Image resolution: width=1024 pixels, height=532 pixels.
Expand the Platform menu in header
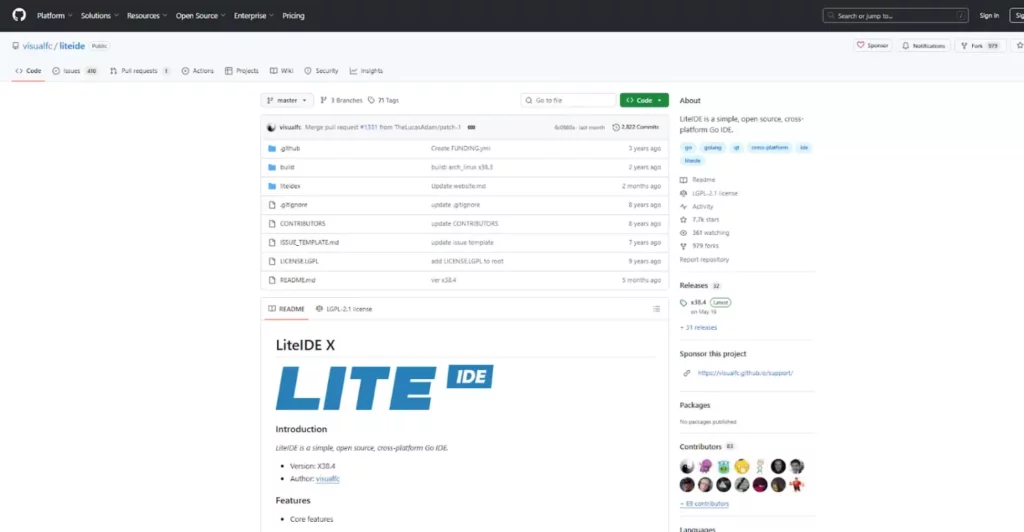click(54, 16)
